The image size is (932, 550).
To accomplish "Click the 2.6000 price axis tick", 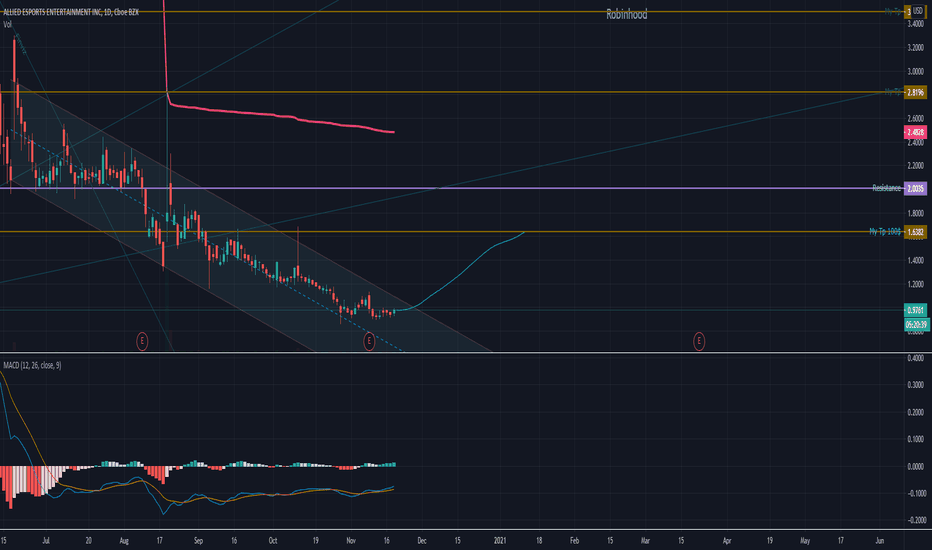I will [x=916, y=118].
